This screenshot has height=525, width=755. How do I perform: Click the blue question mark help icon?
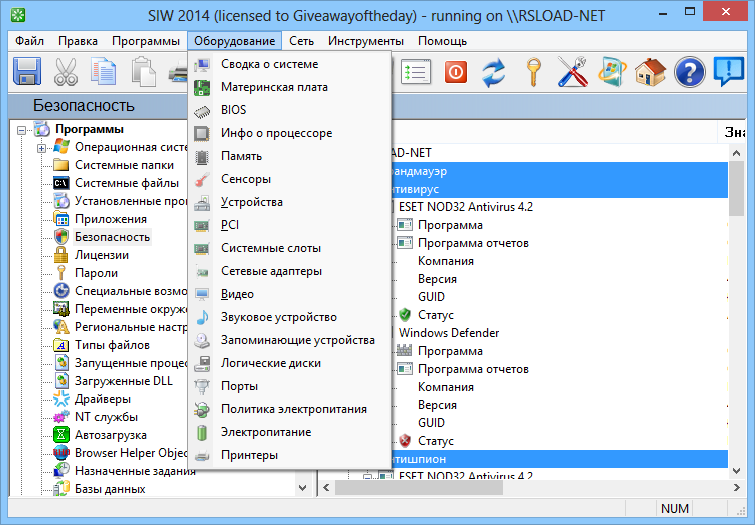690,72
